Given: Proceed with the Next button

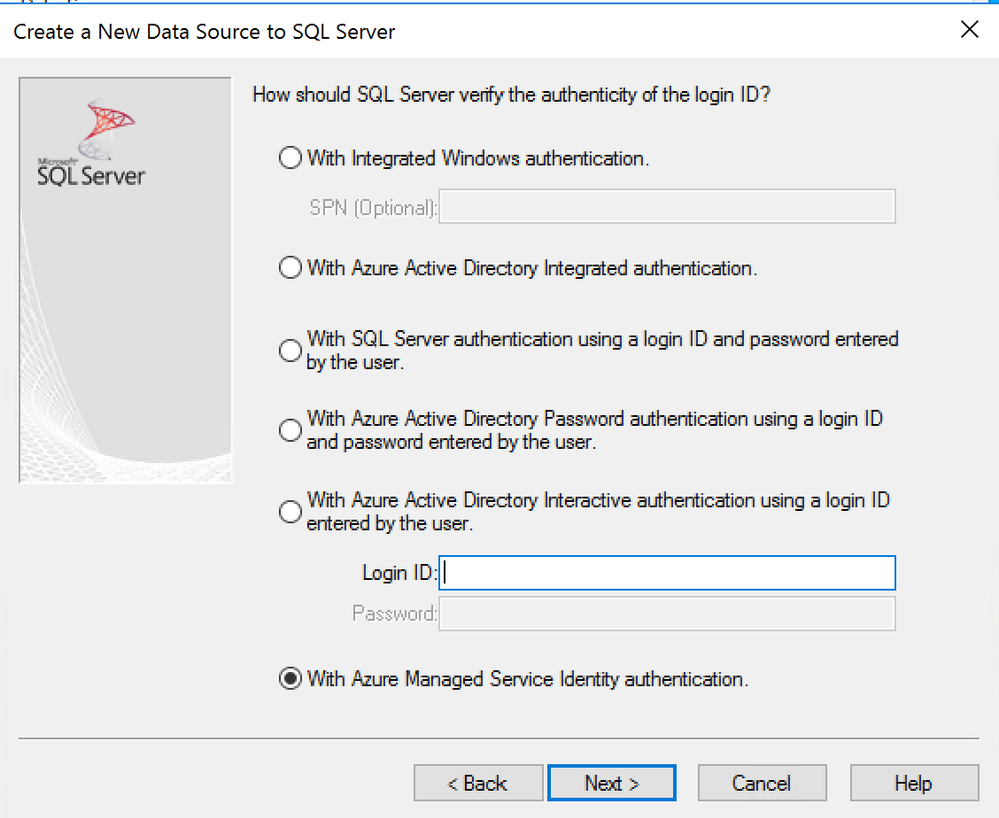Looking at the screenshot, I should point(612,783).
